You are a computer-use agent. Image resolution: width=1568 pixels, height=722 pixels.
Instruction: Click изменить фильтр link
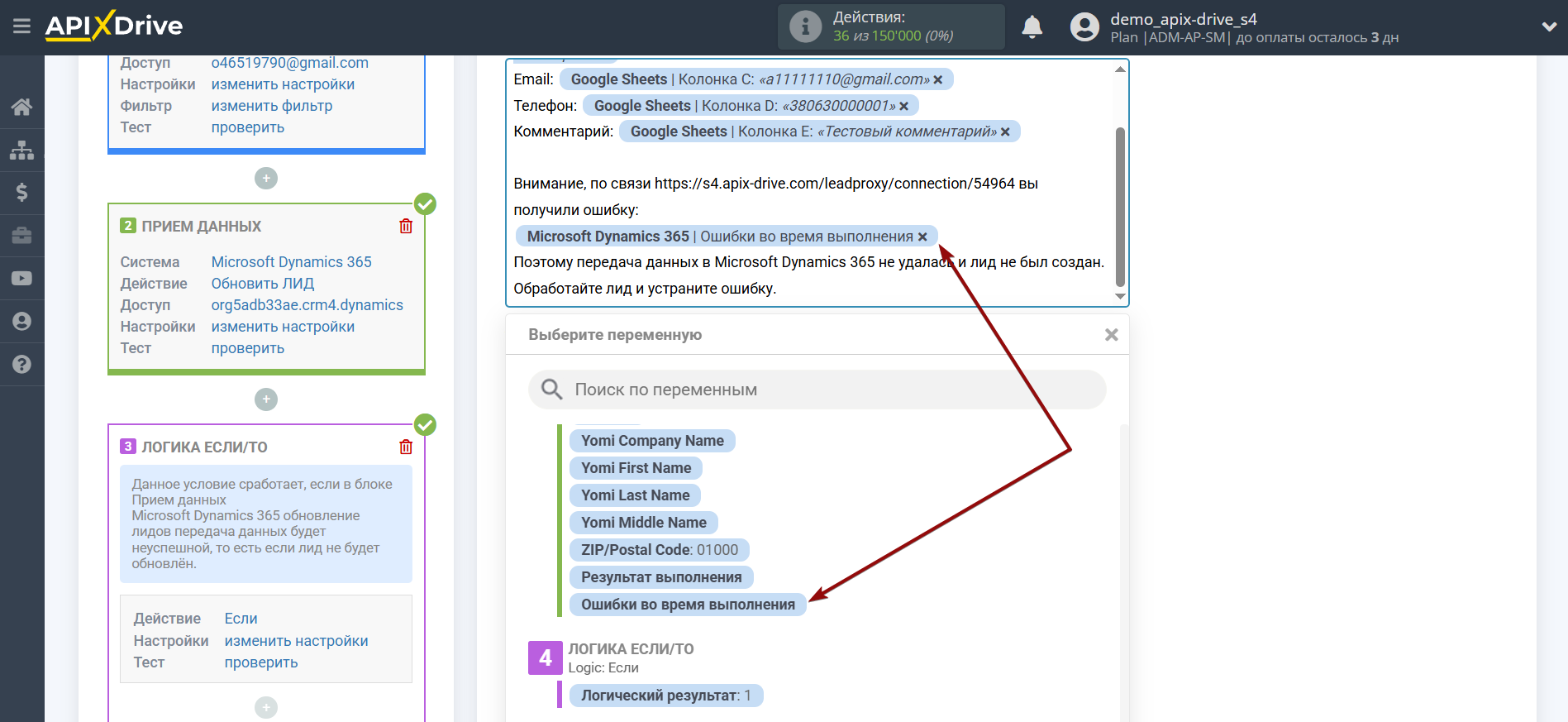271,106
